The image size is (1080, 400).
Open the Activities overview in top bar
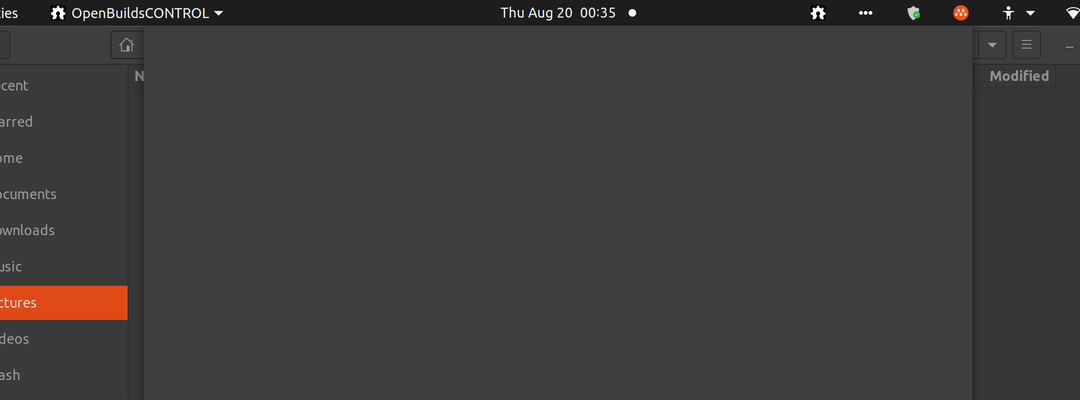tap(10, 13)
